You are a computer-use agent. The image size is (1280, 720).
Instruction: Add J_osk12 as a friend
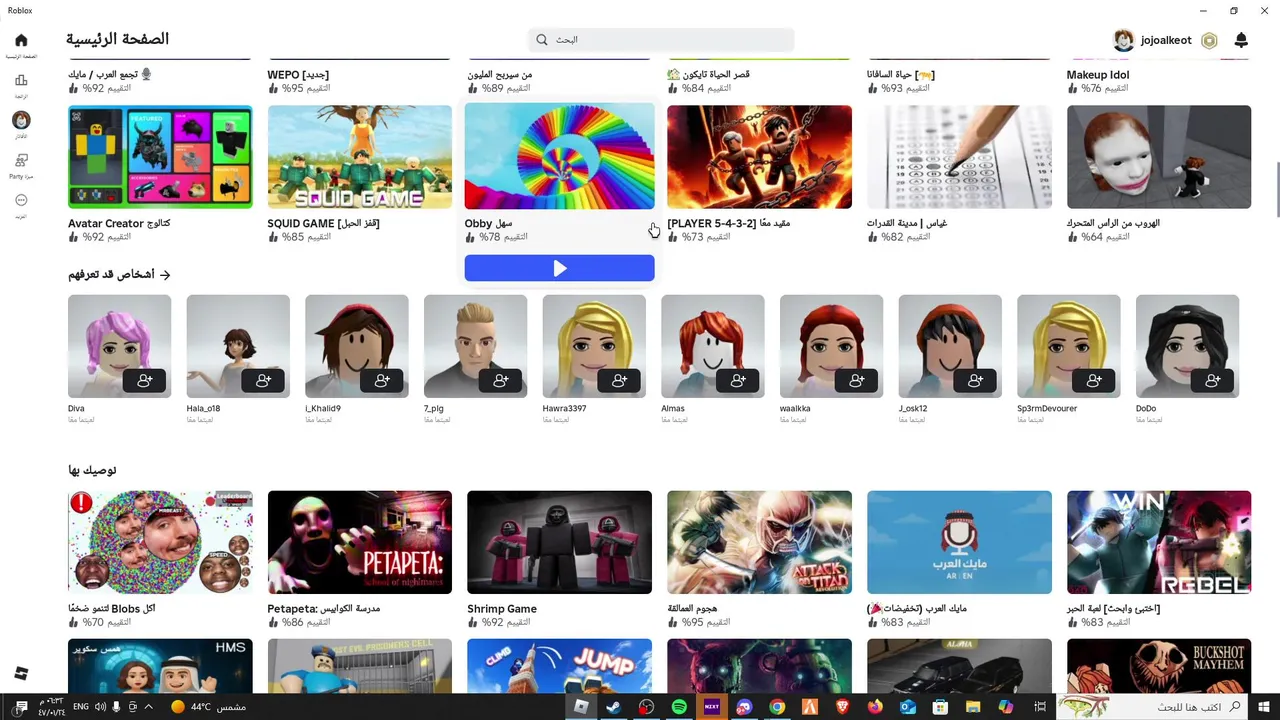[x=976, y=381]
